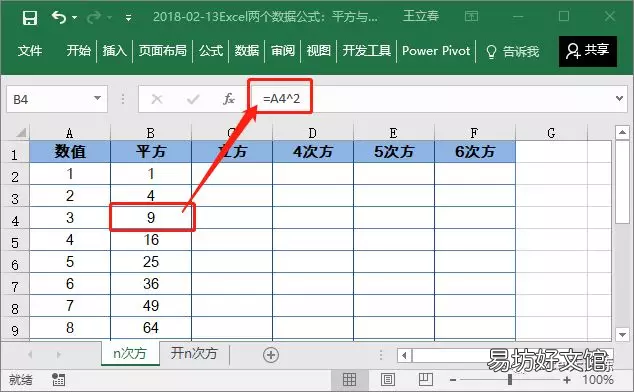Click the macro recording status icon

pyautogui.click(x=58, y=379)
